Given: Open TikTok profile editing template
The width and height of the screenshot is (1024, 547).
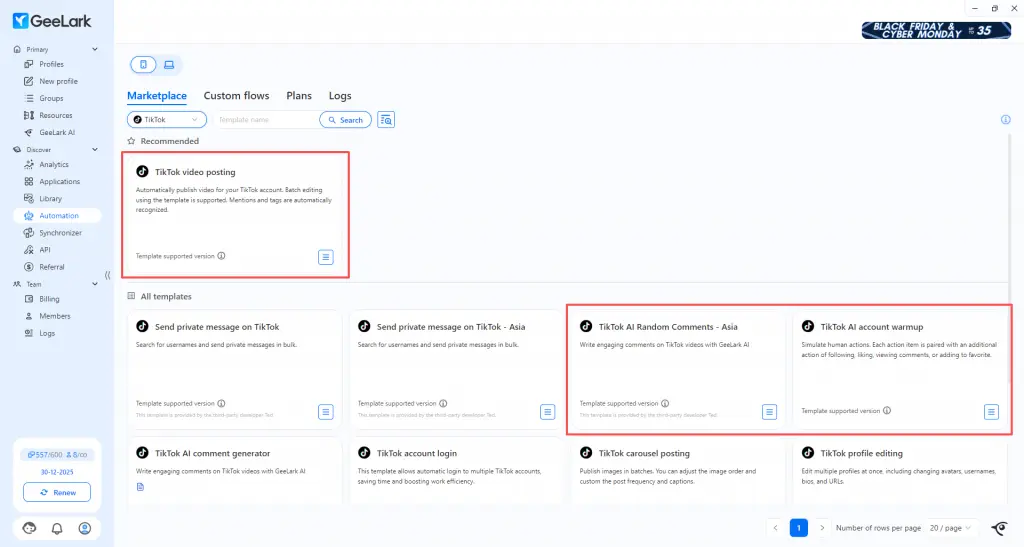Looking at the screenshot, I should point(901,471).
